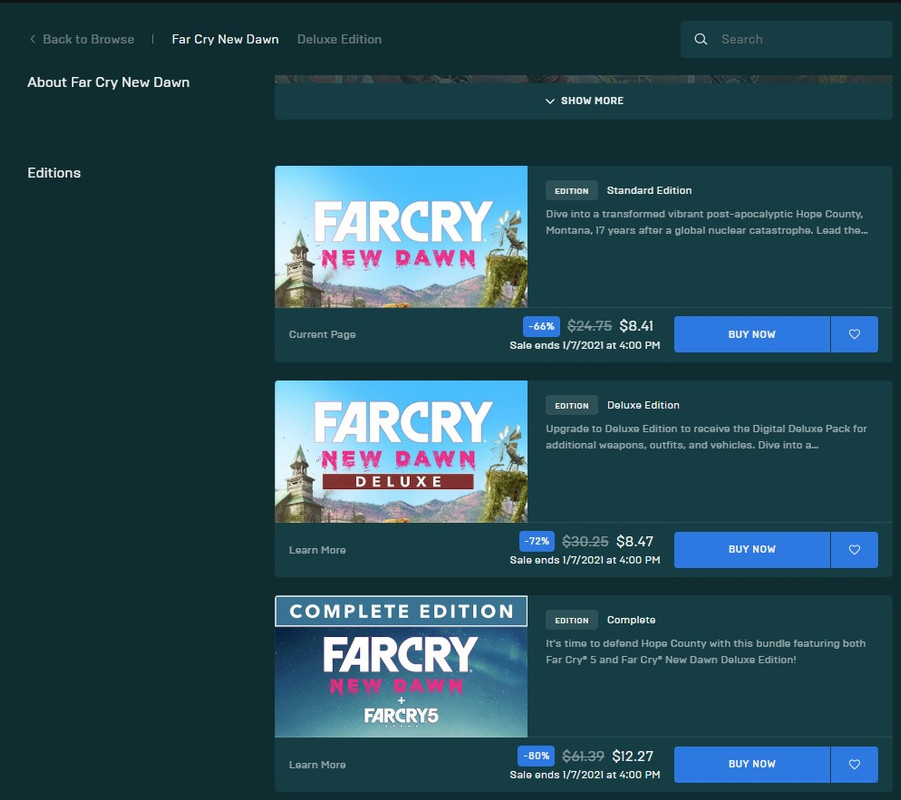
Task: Click the -66% discount badge
Action: click(x=541, y=326)
